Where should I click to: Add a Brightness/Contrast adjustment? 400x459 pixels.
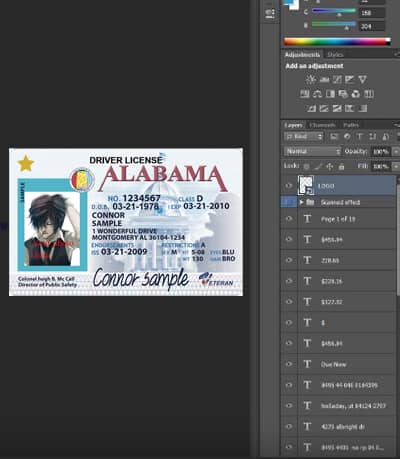pyautogui.click(x=311, y=79)
